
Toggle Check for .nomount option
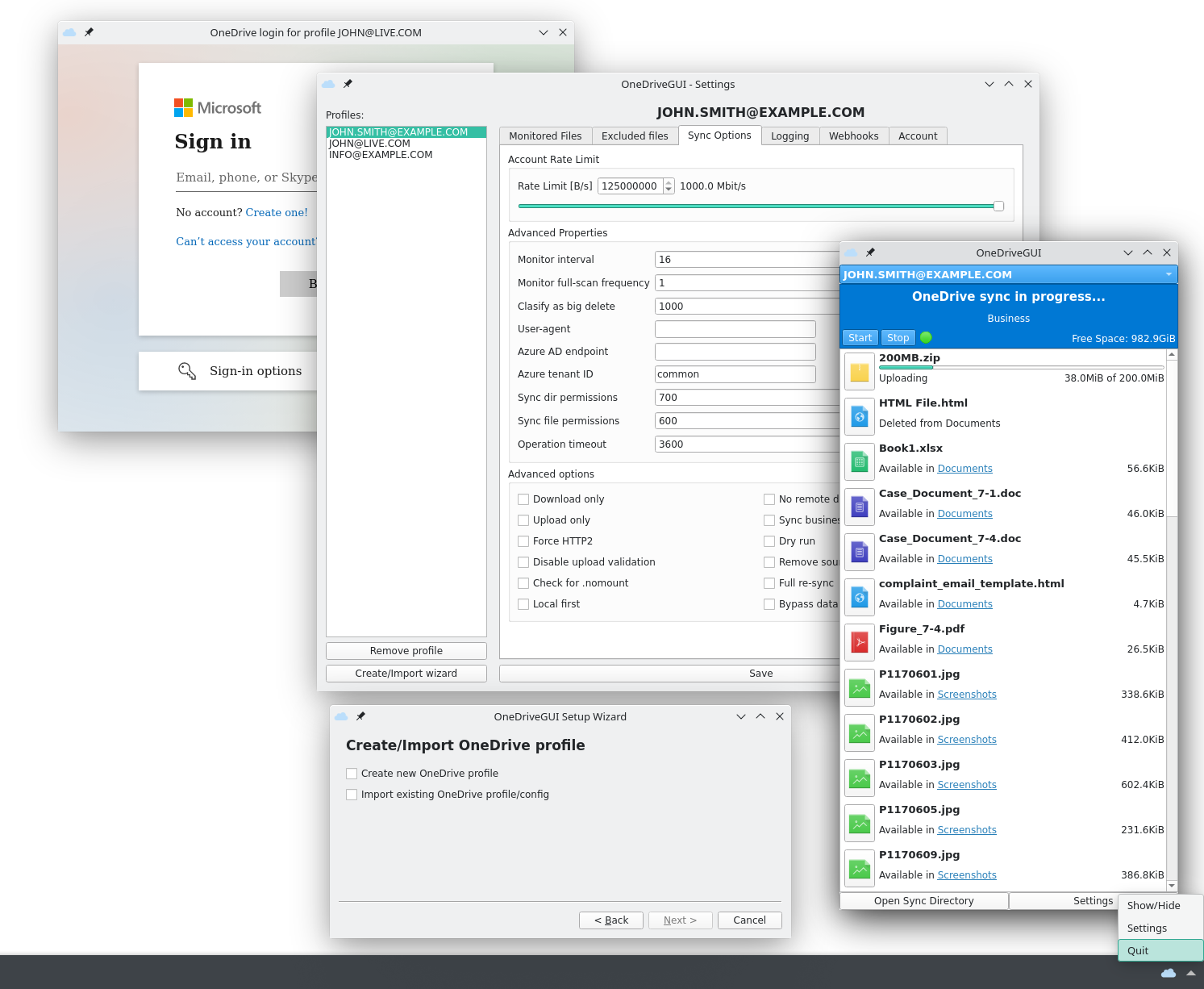click(523, 583)
